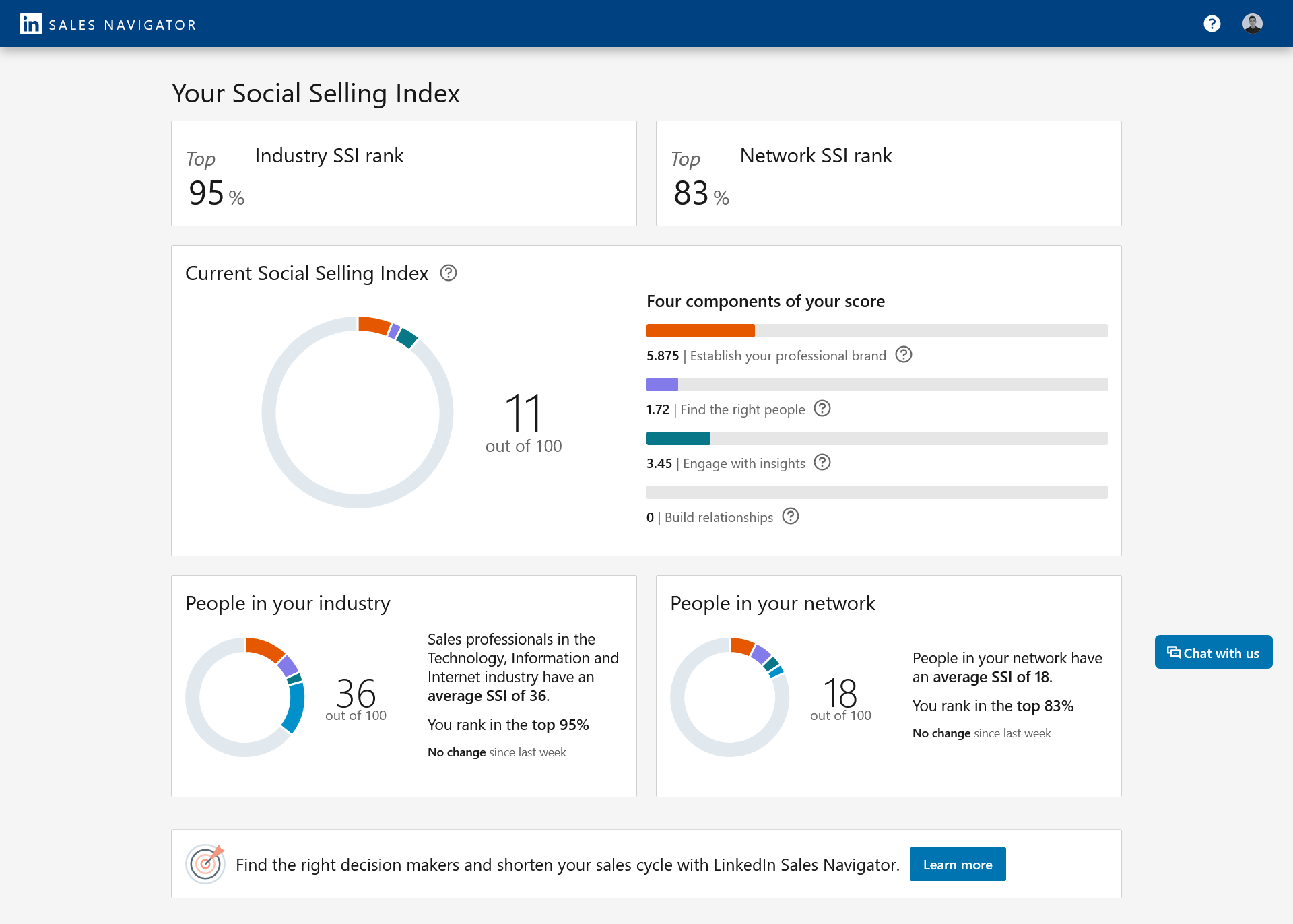Screen dimensions: 1293x924
Task: Click the empty Build relationships progress bar
Action: 877,492
